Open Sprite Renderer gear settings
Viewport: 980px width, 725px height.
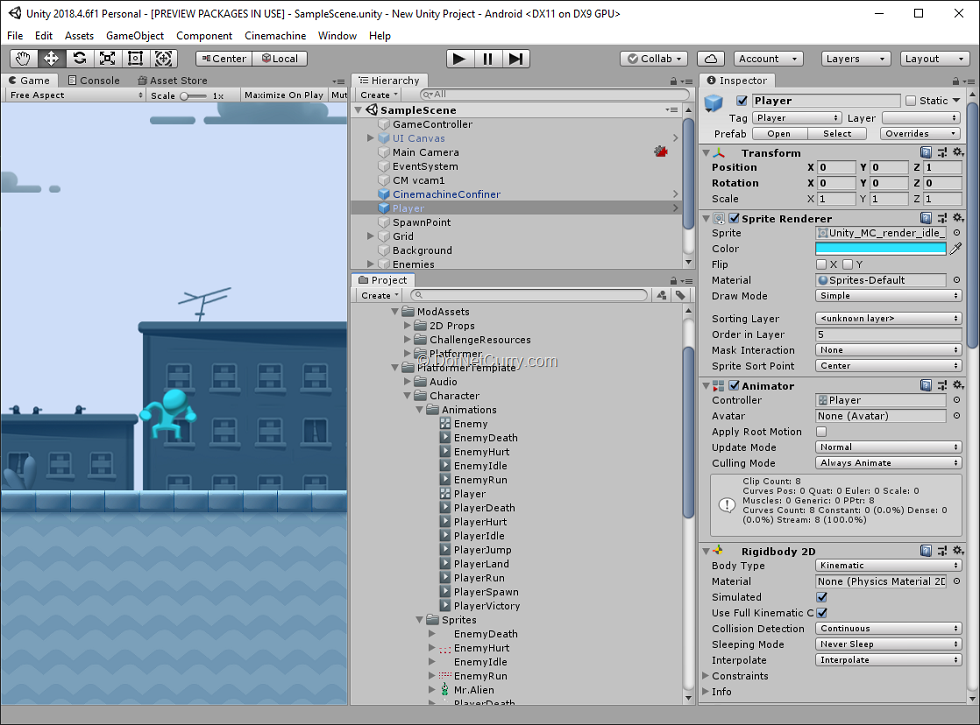coord(958,218)
